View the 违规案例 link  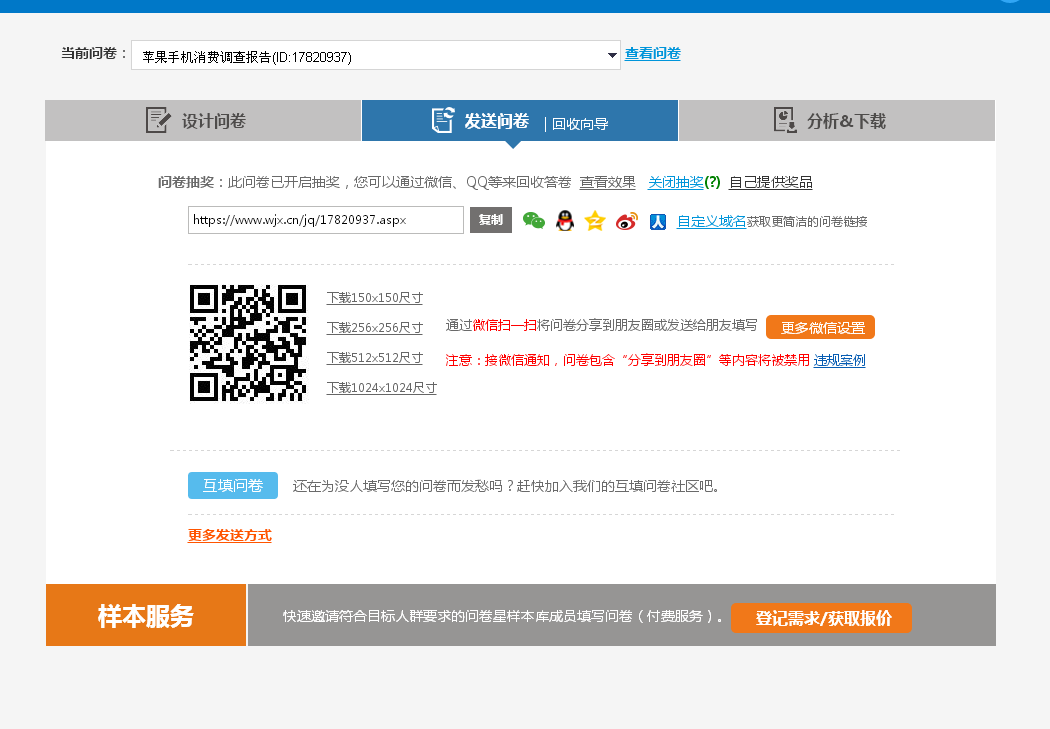pos(839,360)
